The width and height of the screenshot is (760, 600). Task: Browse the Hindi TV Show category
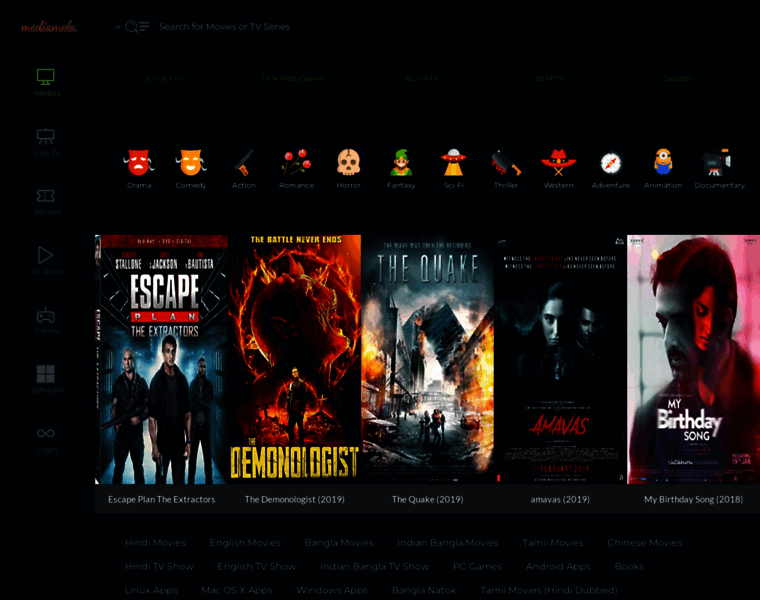[159, 567]
